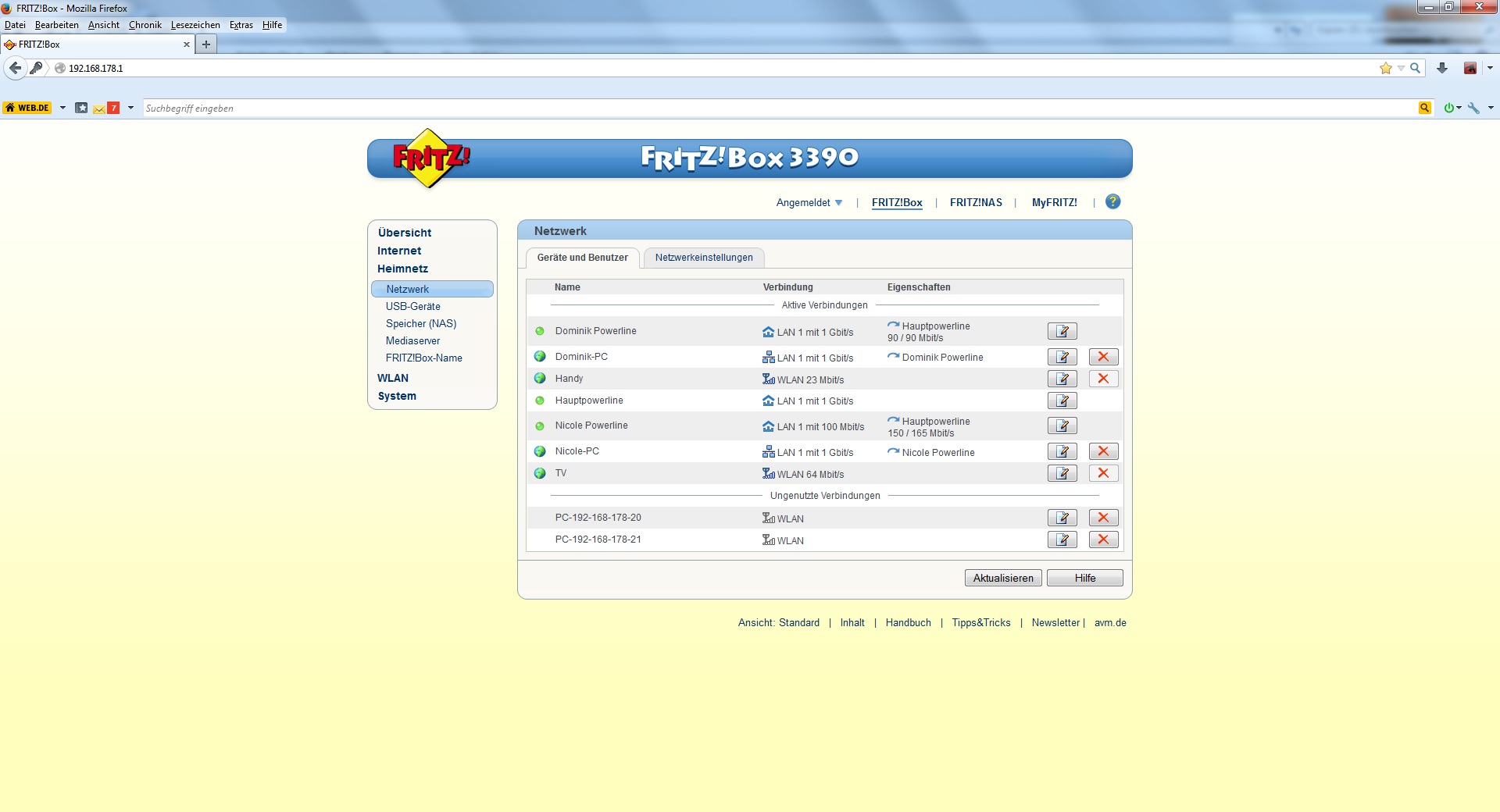Click the FRITZ! logo in header

[431, 158]
